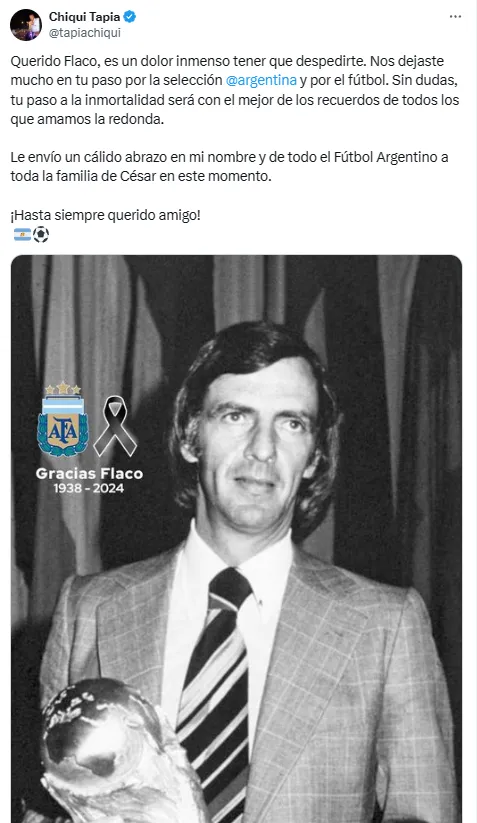Open the tweet's more options ellipsis menu
Screen dimensions: 477x823
tap(455, 17)
